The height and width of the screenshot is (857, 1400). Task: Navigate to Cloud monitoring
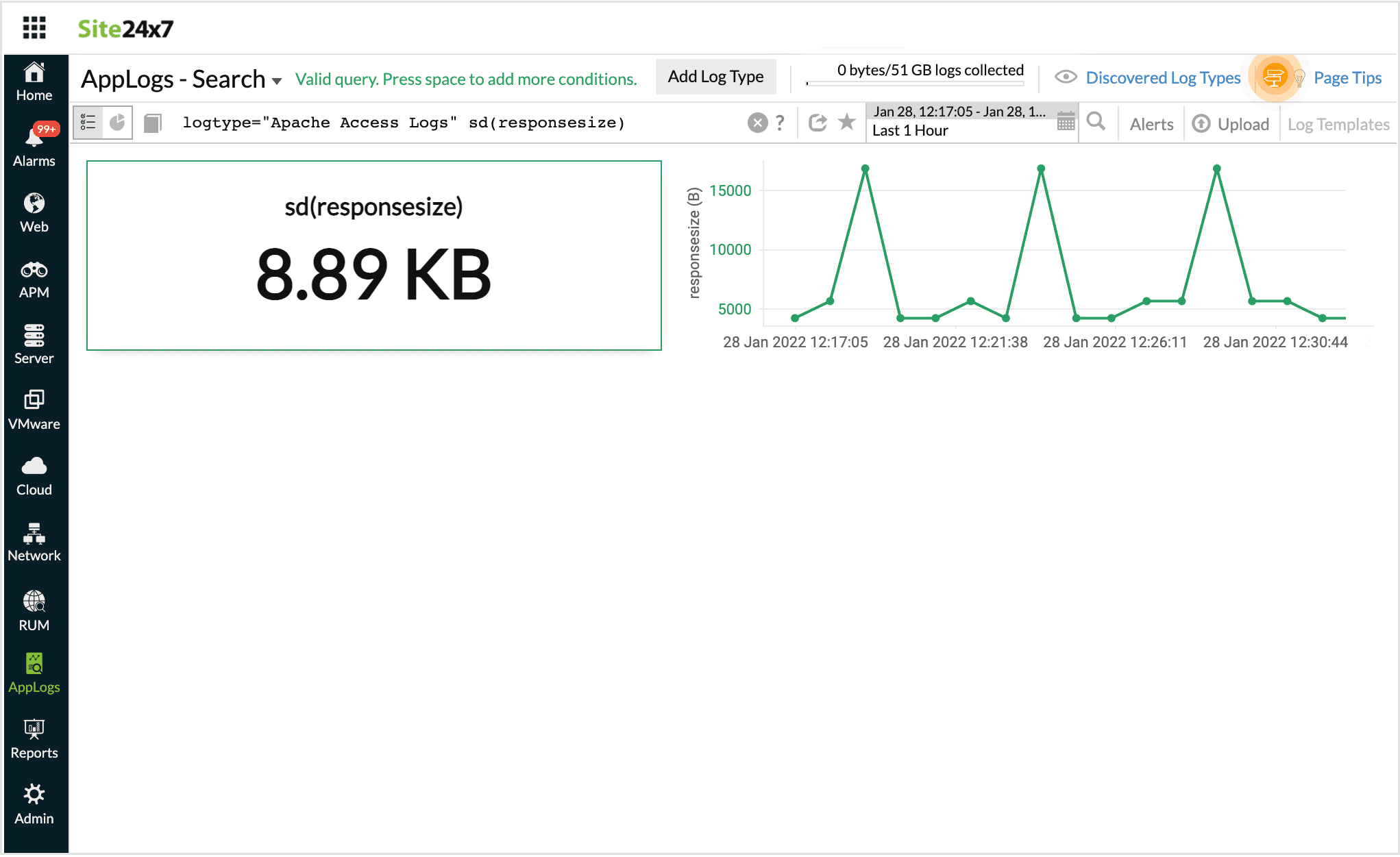tap(33, 475)
